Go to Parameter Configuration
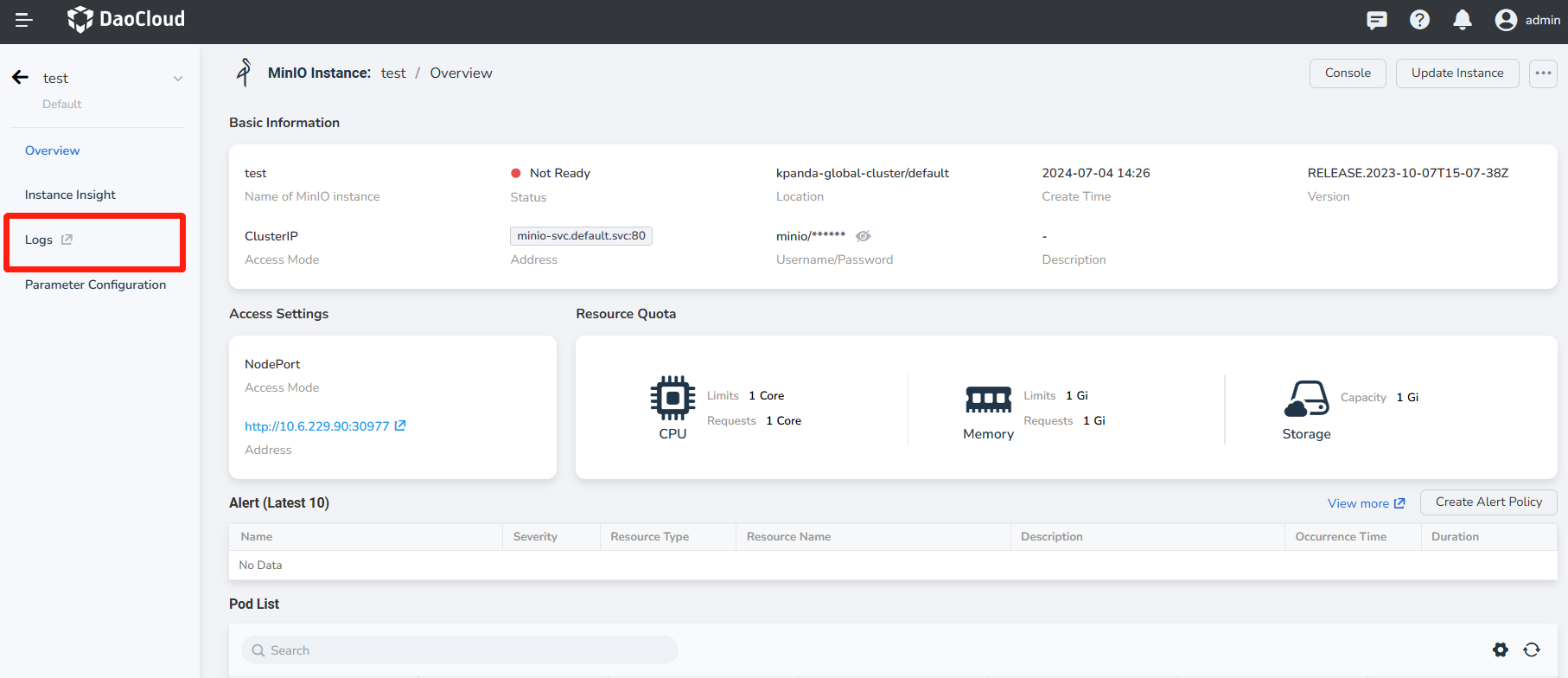Screen dimensions: 1568x678 point(95,285)
